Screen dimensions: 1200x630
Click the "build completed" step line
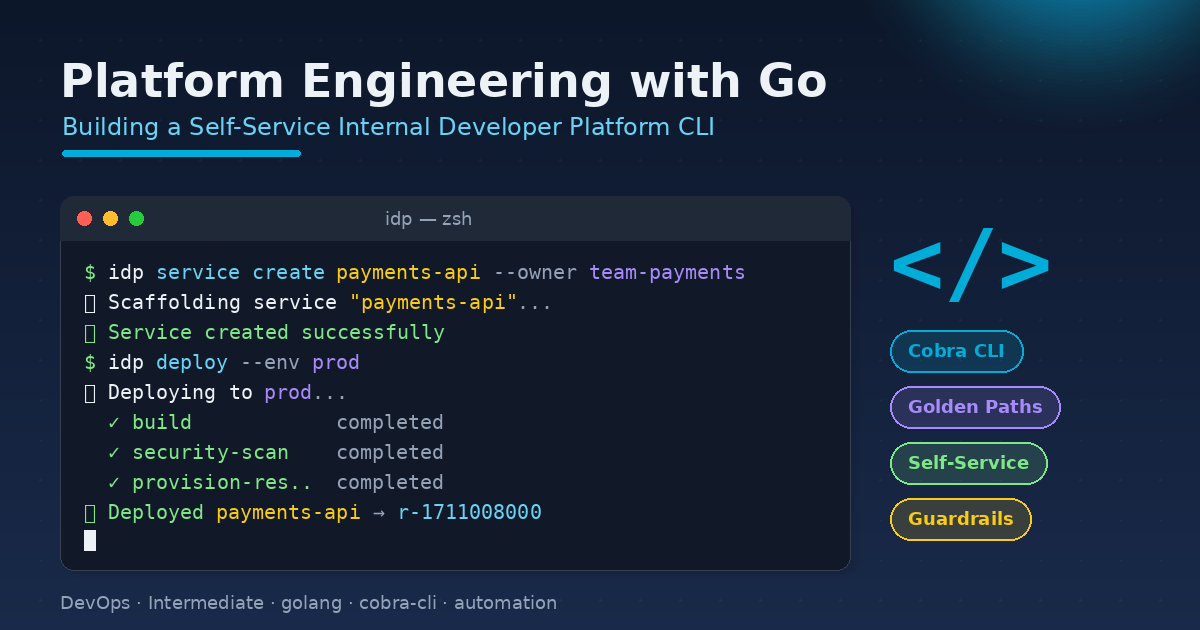coord(275,423)
